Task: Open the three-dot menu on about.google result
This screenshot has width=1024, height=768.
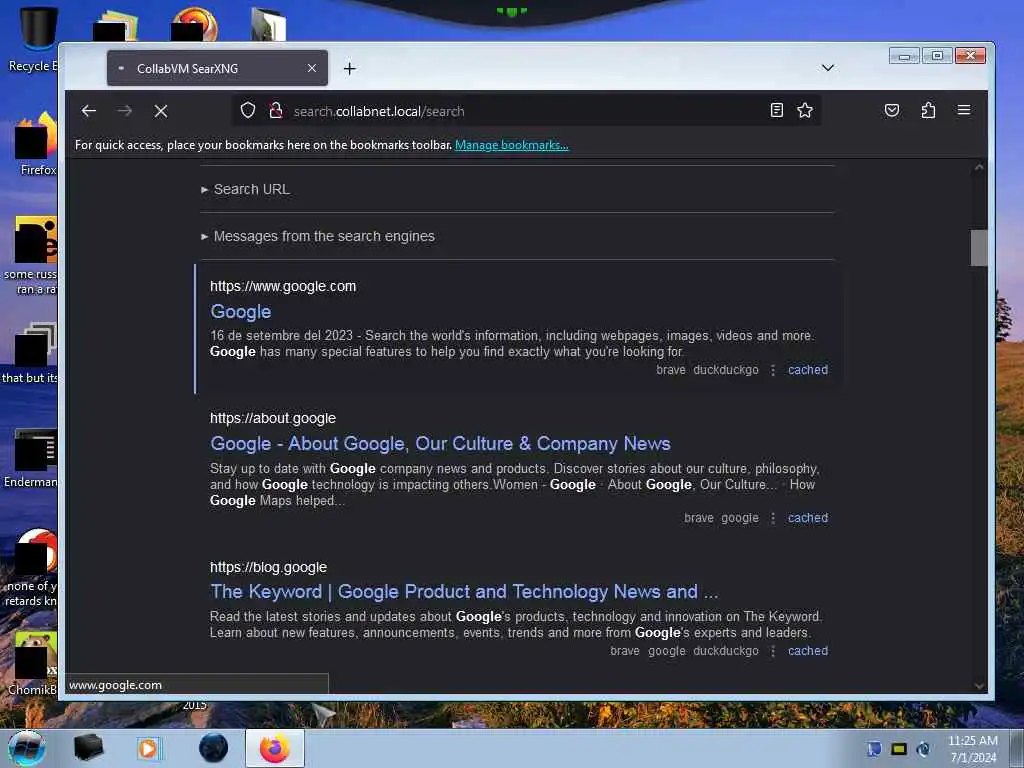Action: 773,519
